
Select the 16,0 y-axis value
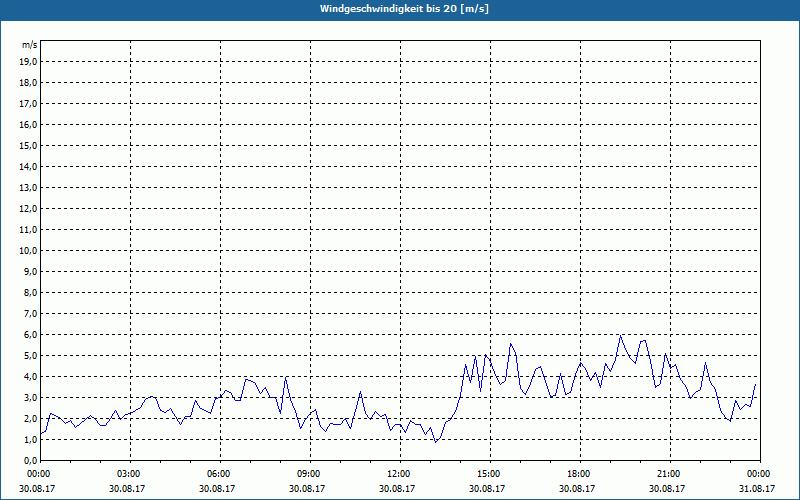pos(29,124)
